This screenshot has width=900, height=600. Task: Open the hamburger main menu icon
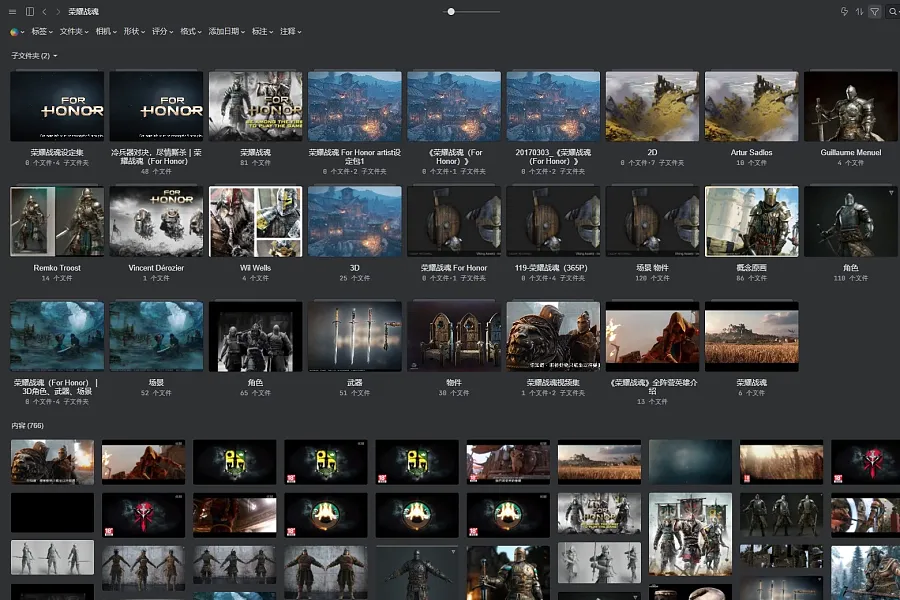13,11
